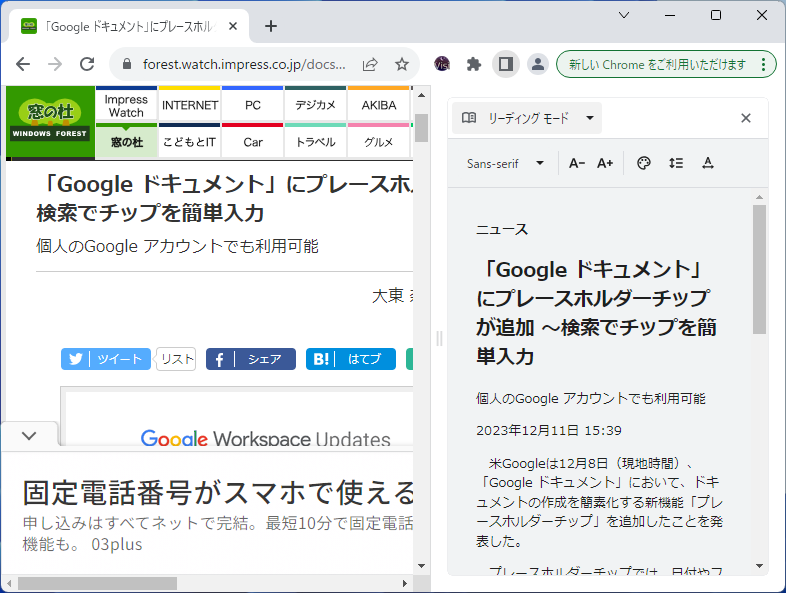Click the horizontal scroll left arrow
This screenshot has height=593, width=786.
point(8,583)
